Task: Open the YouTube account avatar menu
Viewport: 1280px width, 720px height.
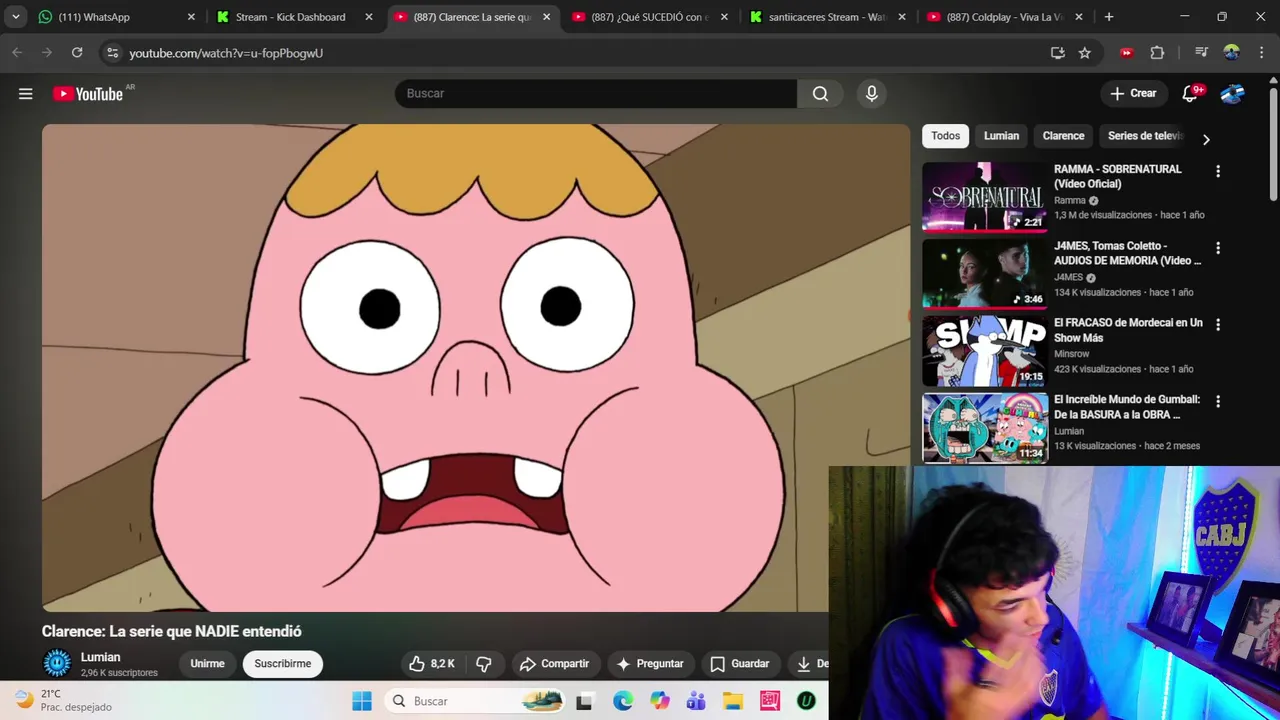Action: [1232, 93]
